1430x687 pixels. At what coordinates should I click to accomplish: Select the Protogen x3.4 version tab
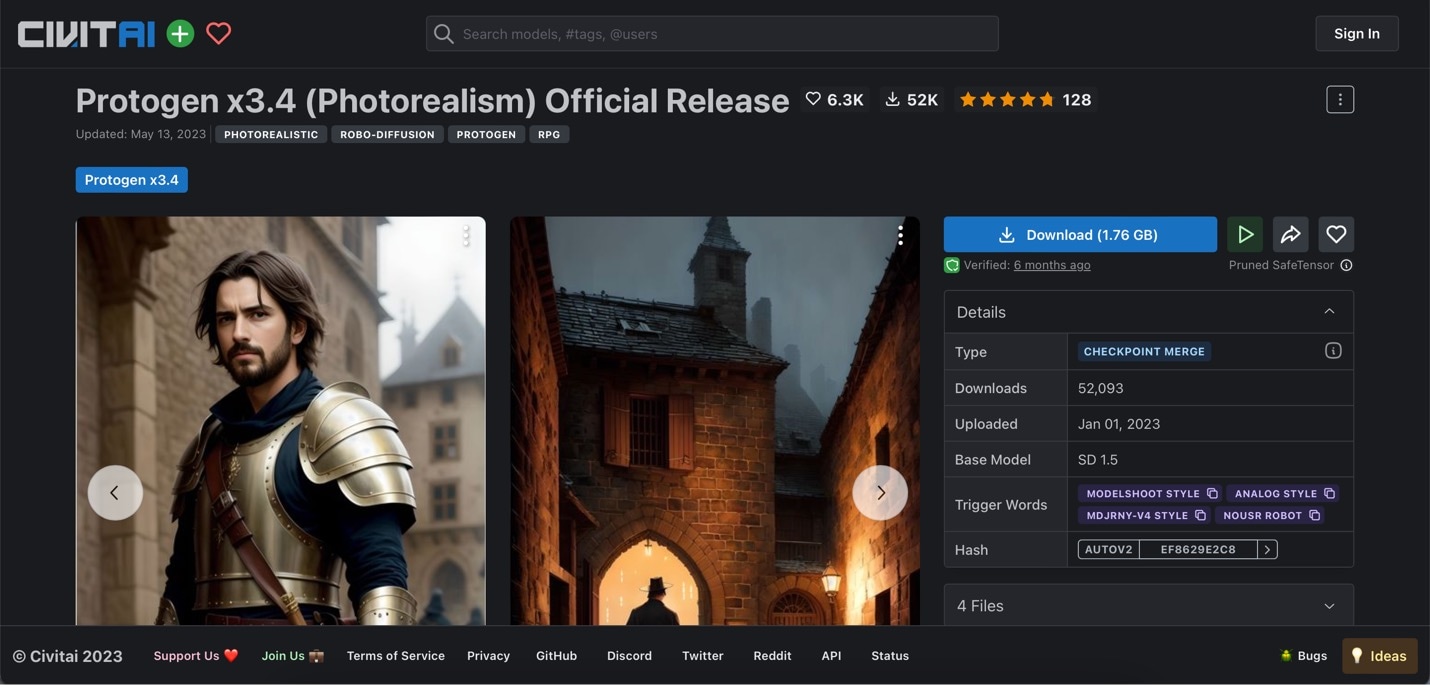pyautogui.click(x=132, y=180)
